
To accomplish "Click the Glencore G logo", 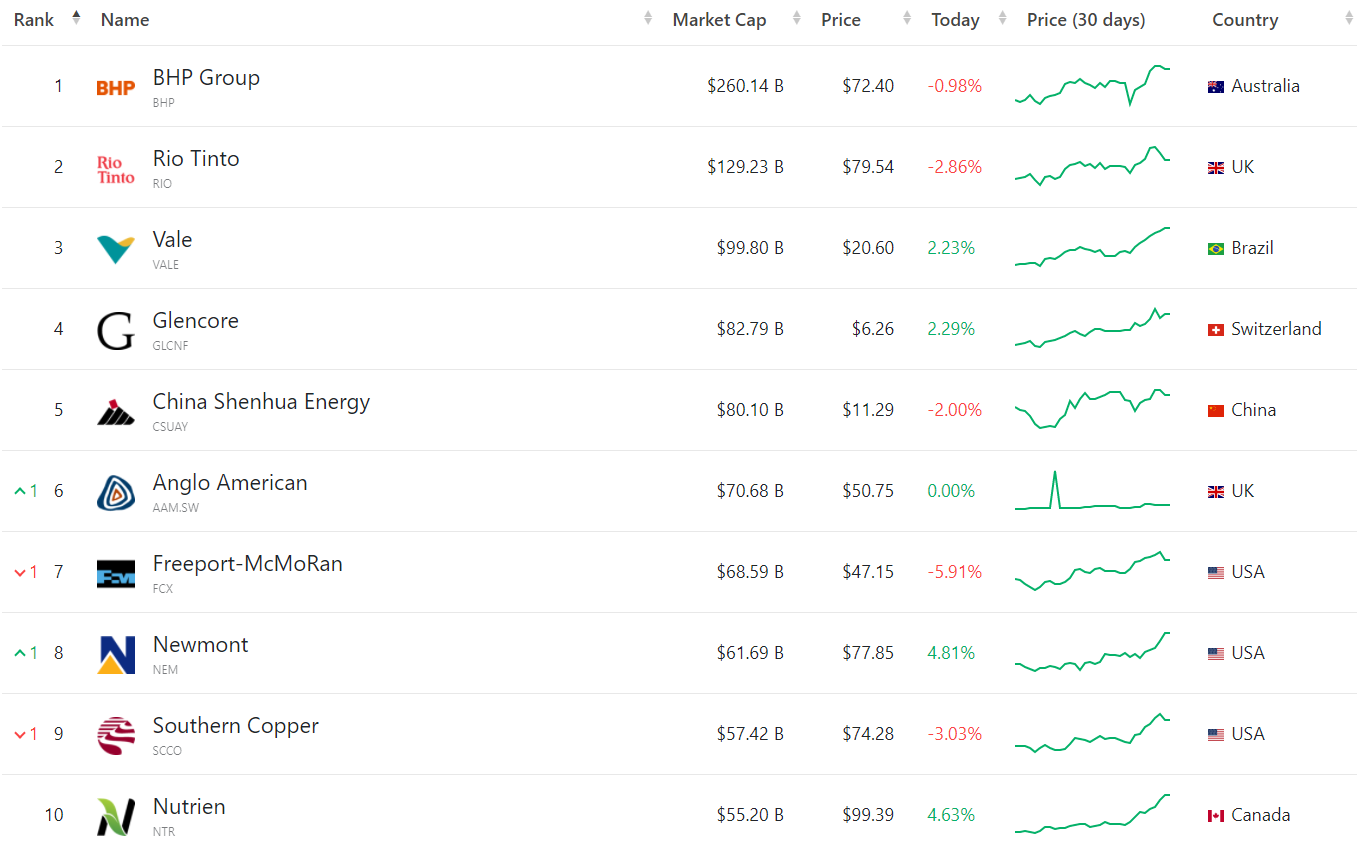I will [x=116, y=331].
